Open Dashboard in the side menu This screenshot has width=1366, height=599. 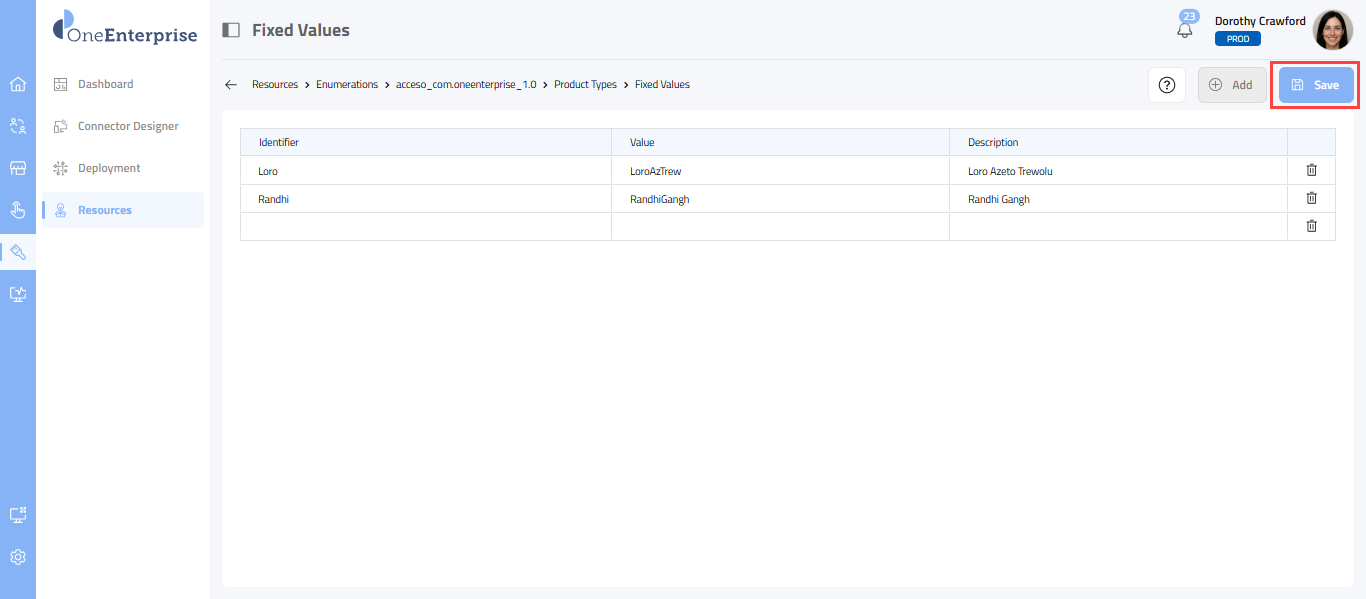click(105, 84)
